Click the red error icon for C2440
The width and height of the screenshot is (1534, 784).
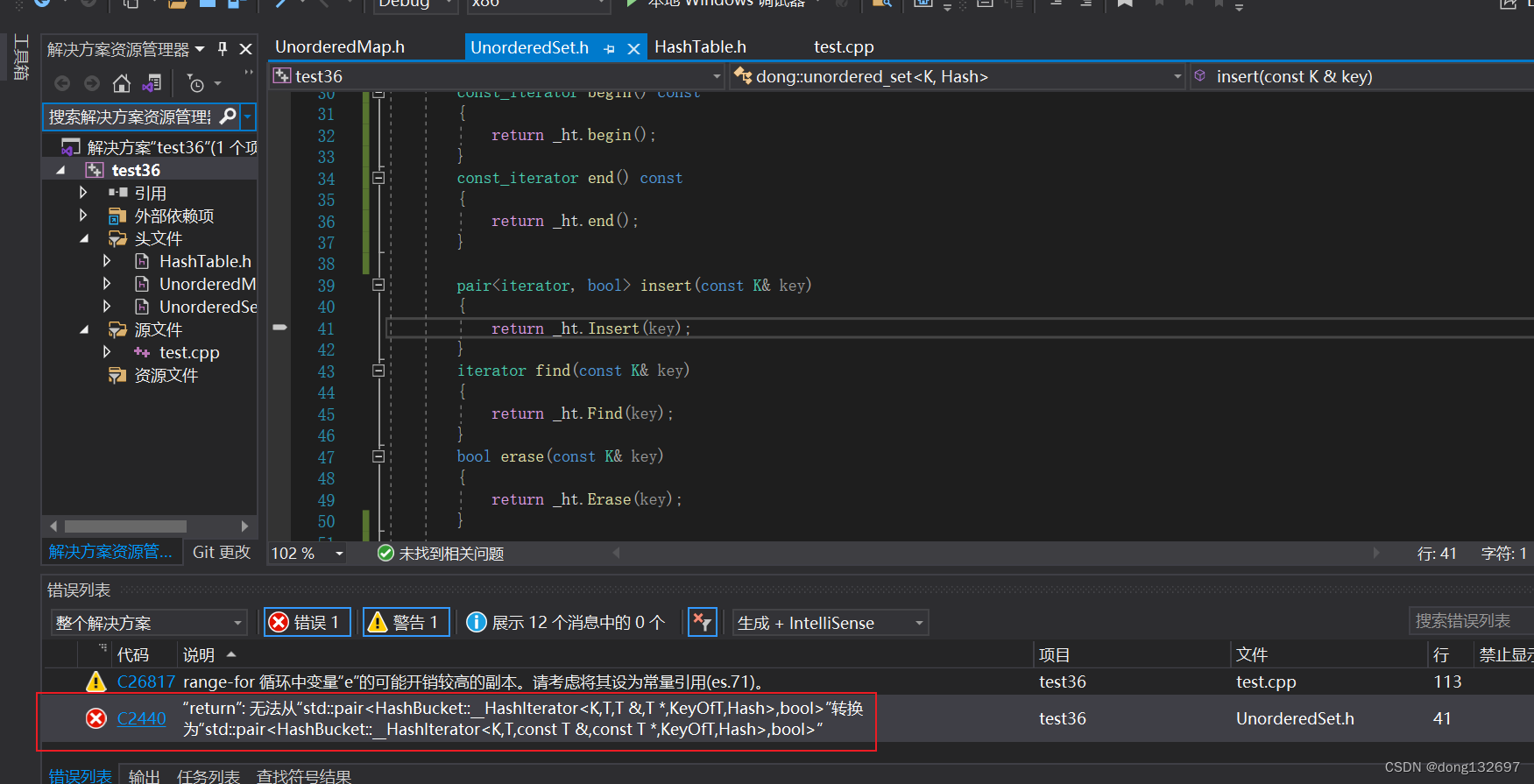[96, 718]
